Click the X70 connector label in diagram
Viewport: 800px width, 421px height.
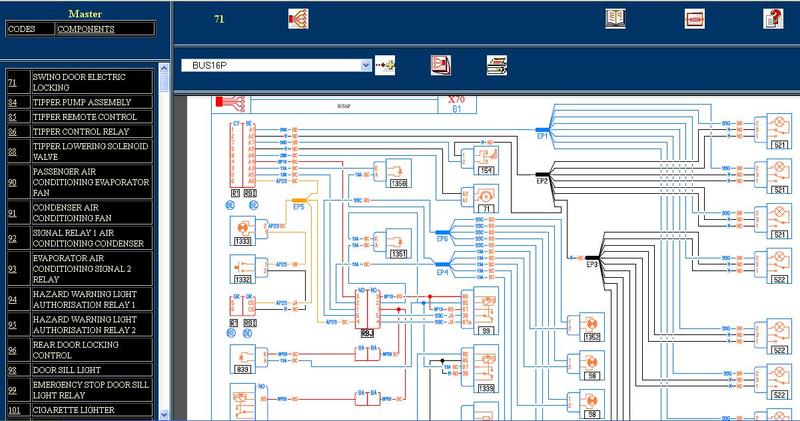(457, 100)
